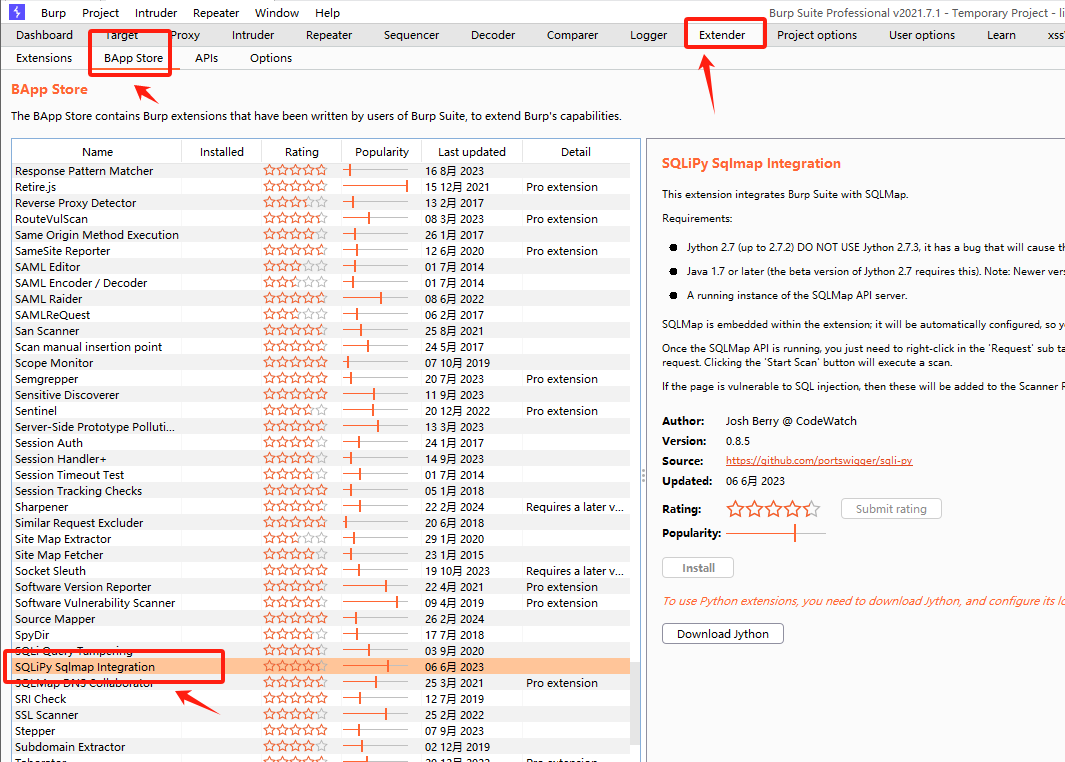Open the Help menu
The height and width of the screenshot is (762, 1065).
327,13
